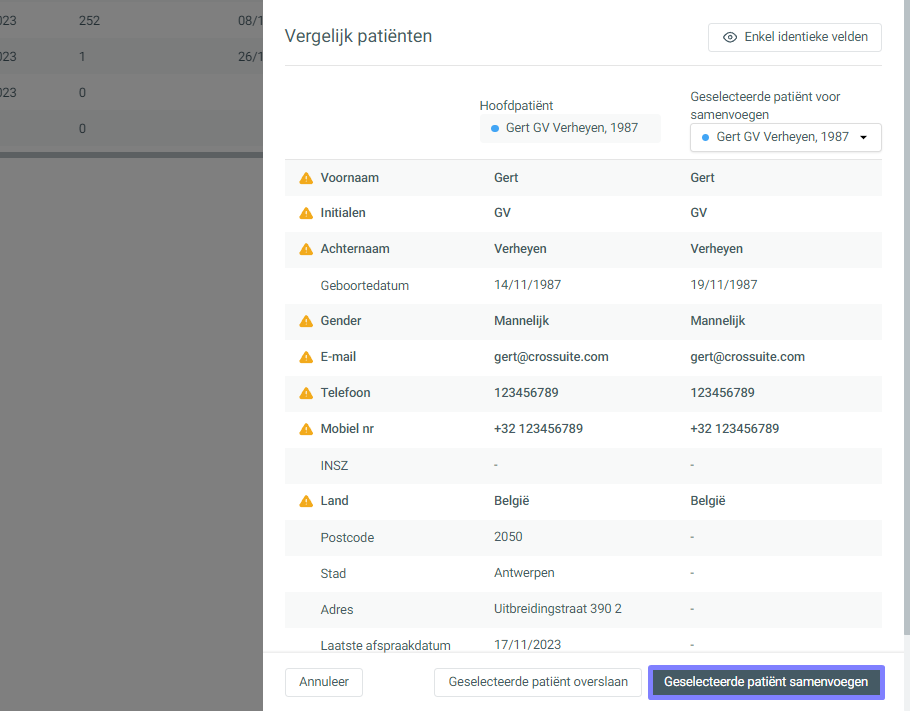
Task: Click Geselecteerde patiënt samenvoegen button
Action: (x=766, y=682)
